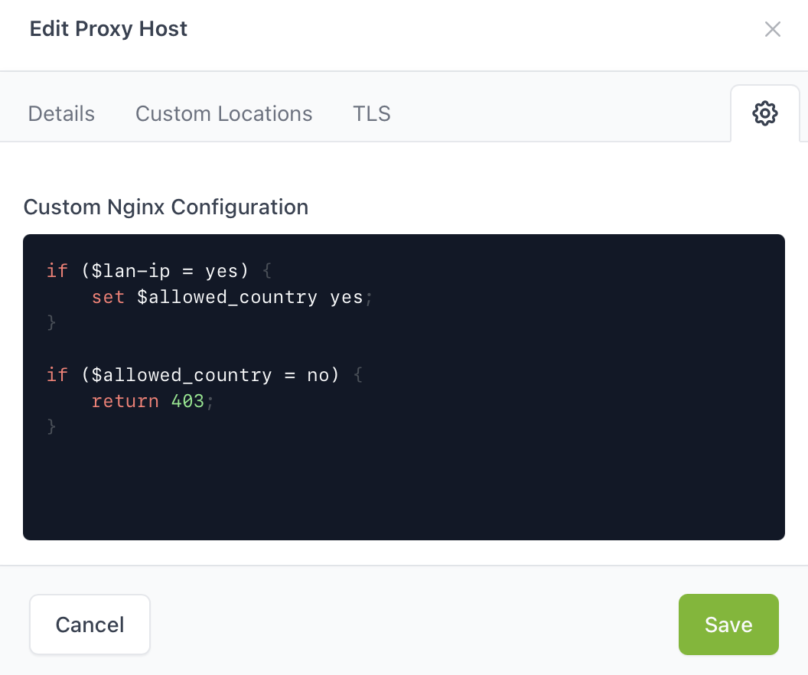Viewport: 808px width, 675px height.
Task: Click the 403 status code in editor
Action: click(x=187, y=401)
